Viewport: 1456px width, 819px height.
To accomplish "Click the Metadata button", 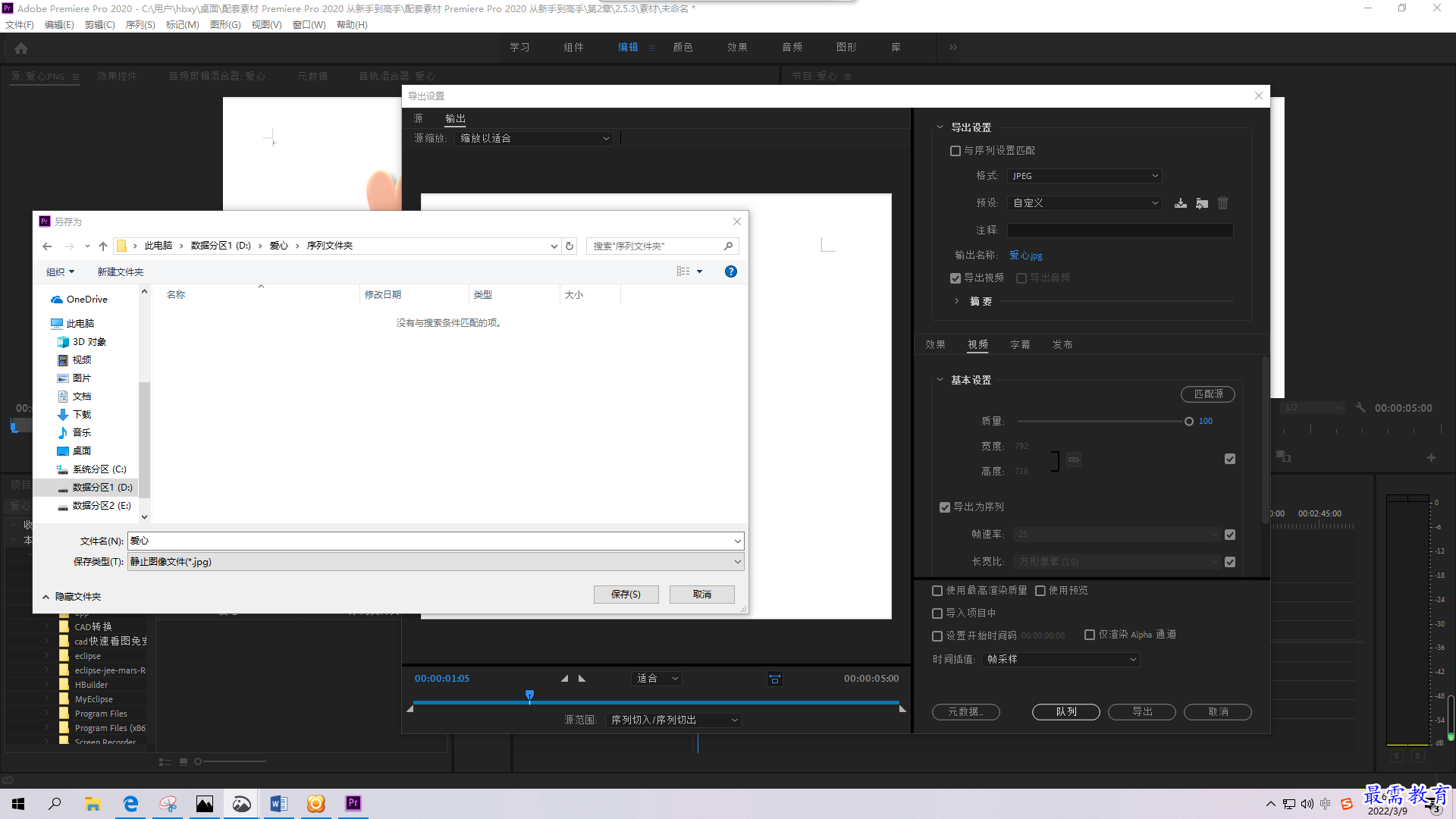I will coord(965,712).
